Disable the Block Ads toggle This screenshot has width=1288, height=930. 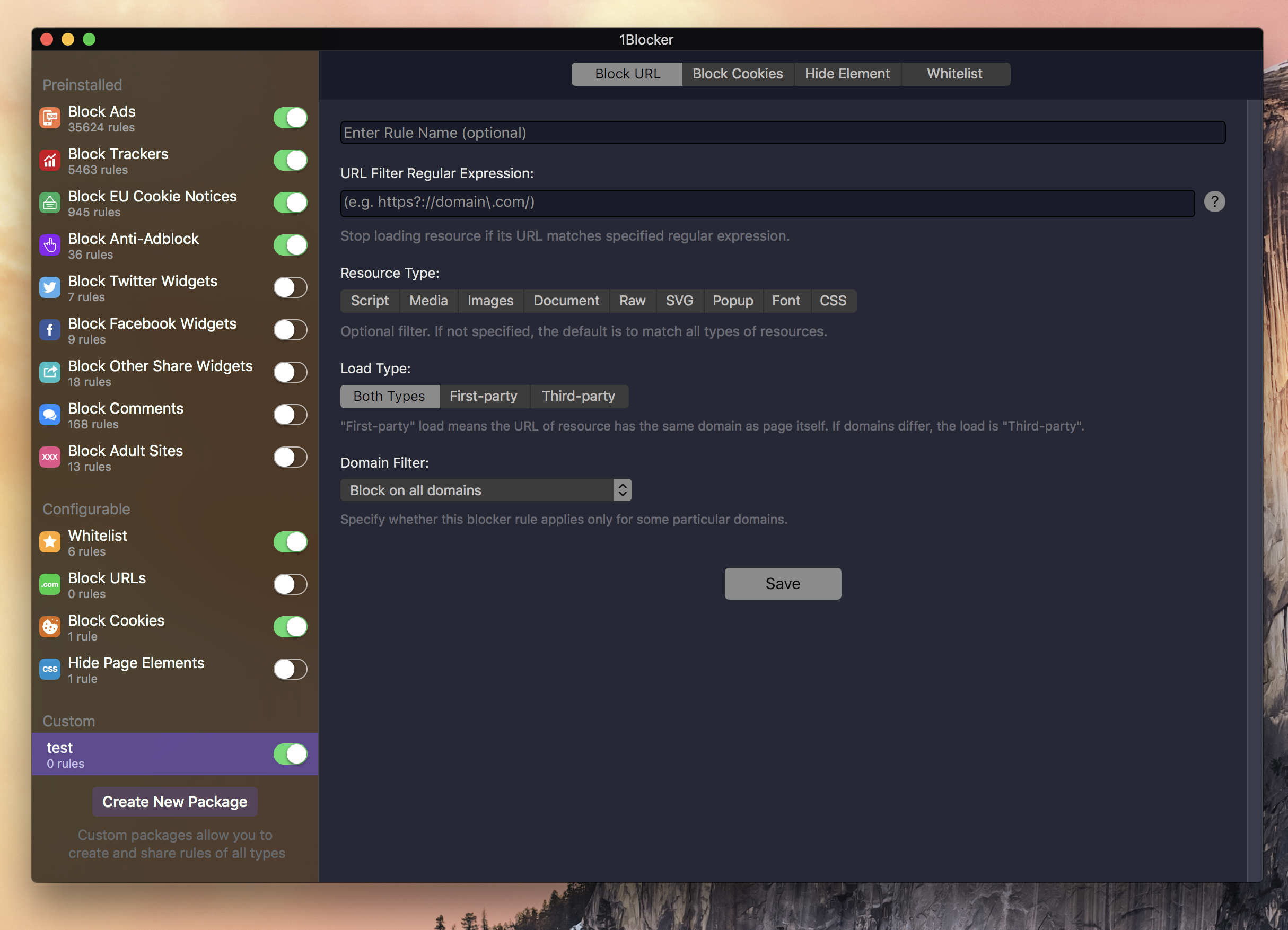coord(290,118)
